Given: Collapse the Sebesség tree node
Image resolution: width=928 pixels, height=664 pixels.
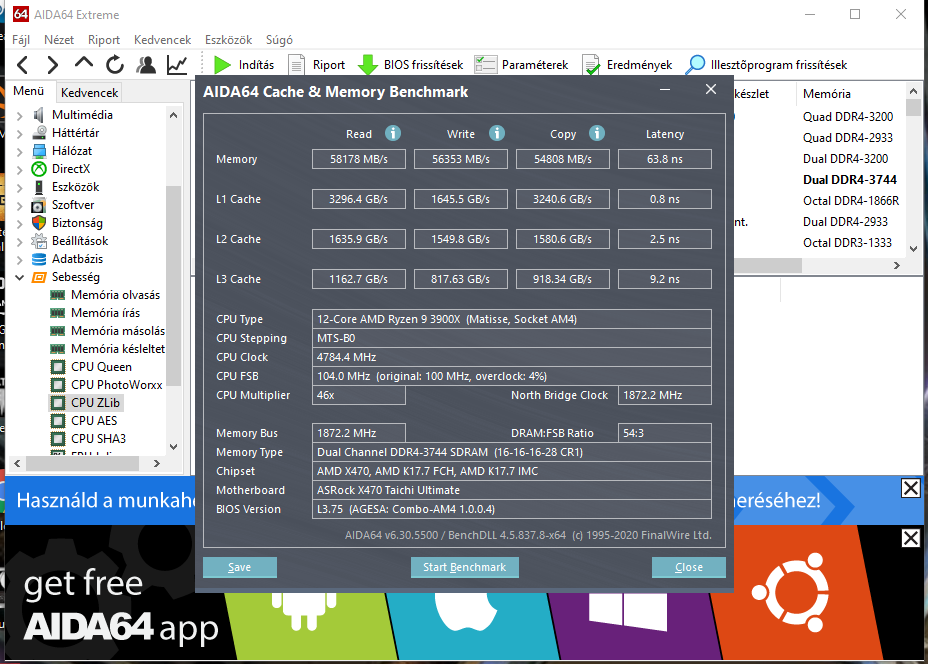Looking at the screenshot, I should pyautogui.click(x=20, y=277).
